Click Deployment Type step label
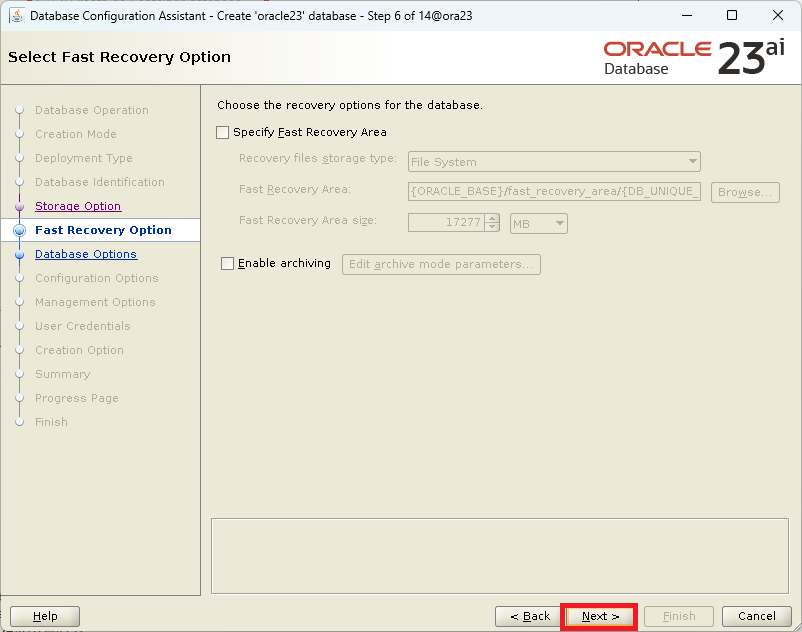Image resolution: width=802 pixels, height=632 pixels. tap(84, 158)
